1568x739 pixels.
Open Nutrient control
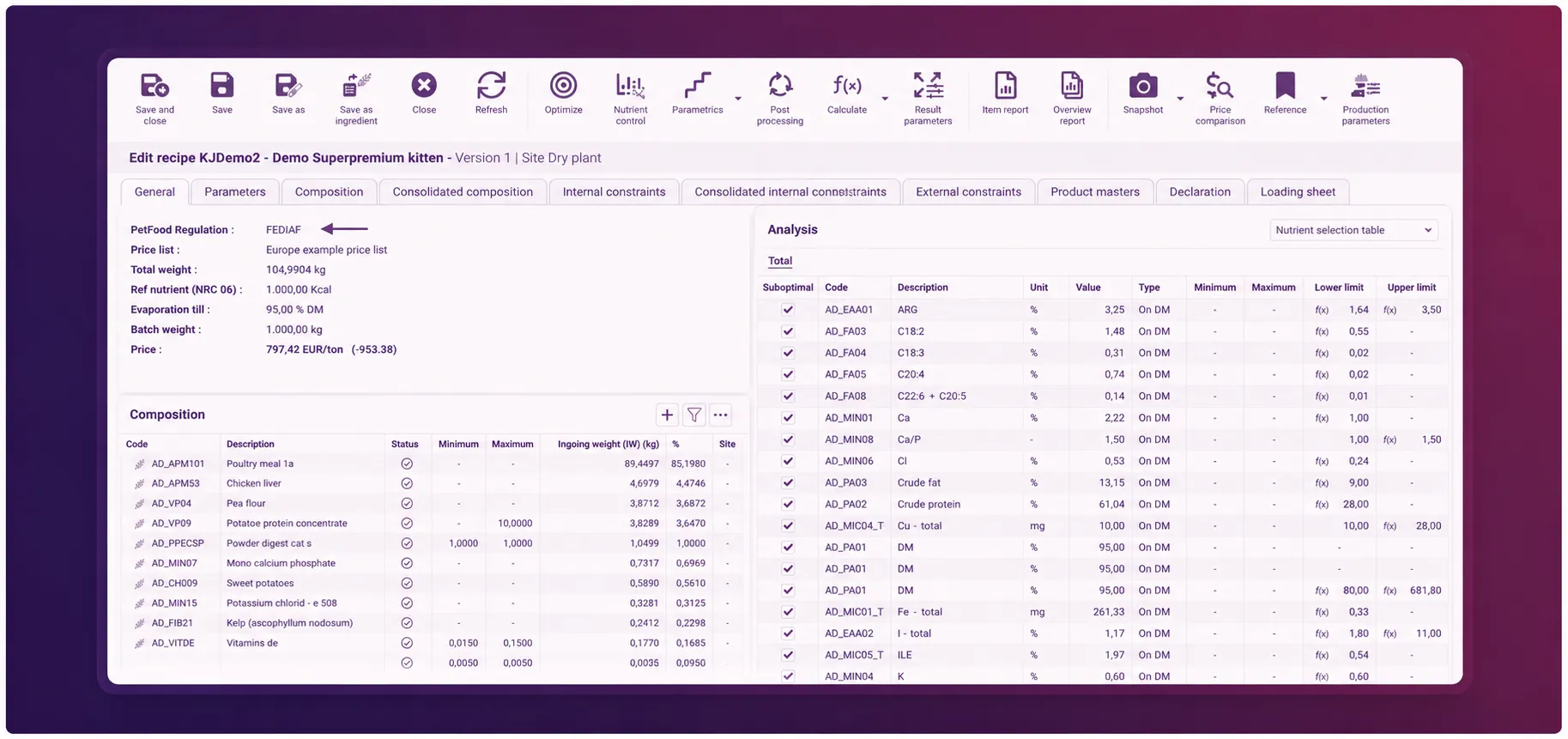[630, 86]
